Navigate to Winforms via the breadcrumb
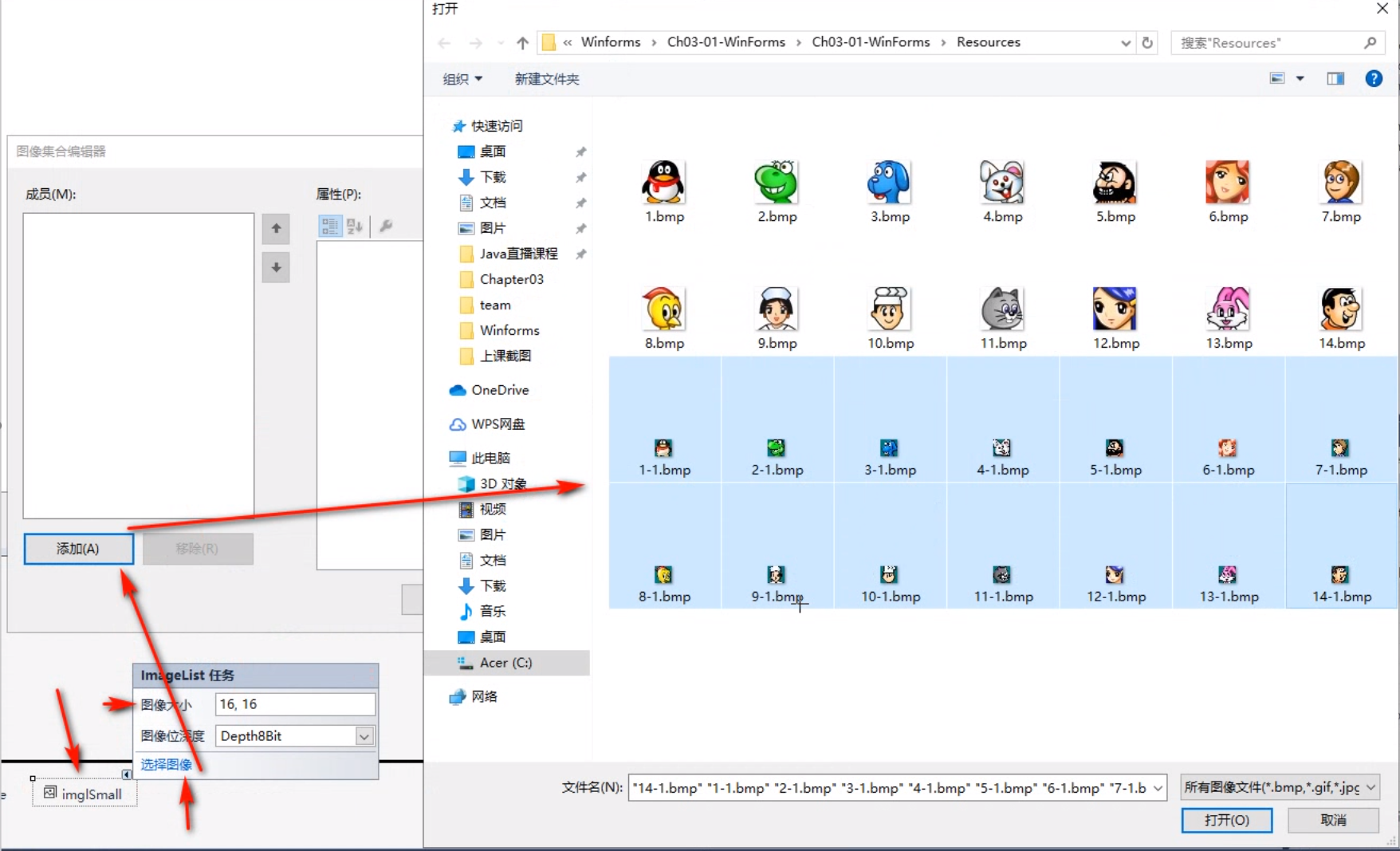Image resolution: width=1400 pixels, height=851 pixels. (x=611, y=41)
